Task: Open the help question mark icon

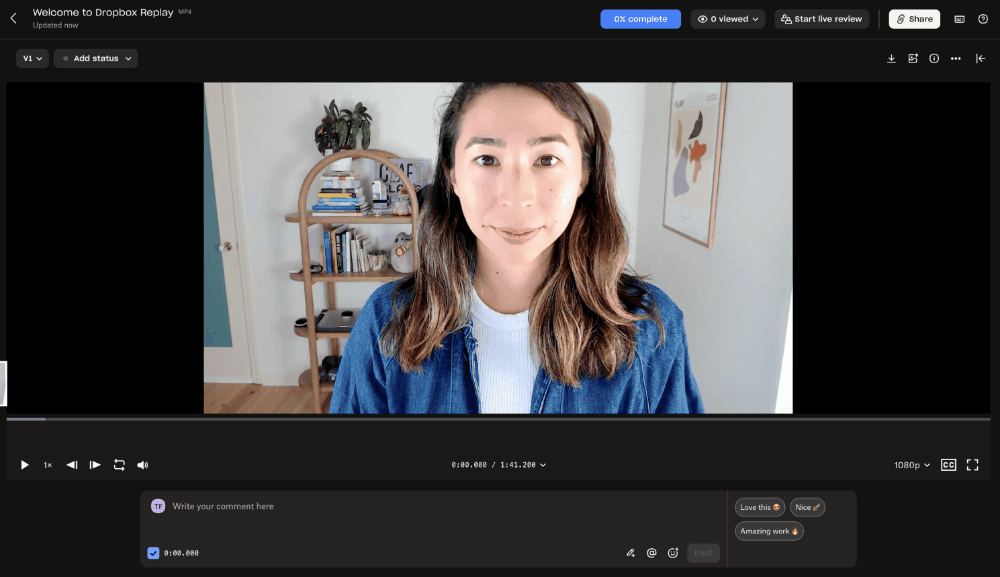Action: point(983,19)
